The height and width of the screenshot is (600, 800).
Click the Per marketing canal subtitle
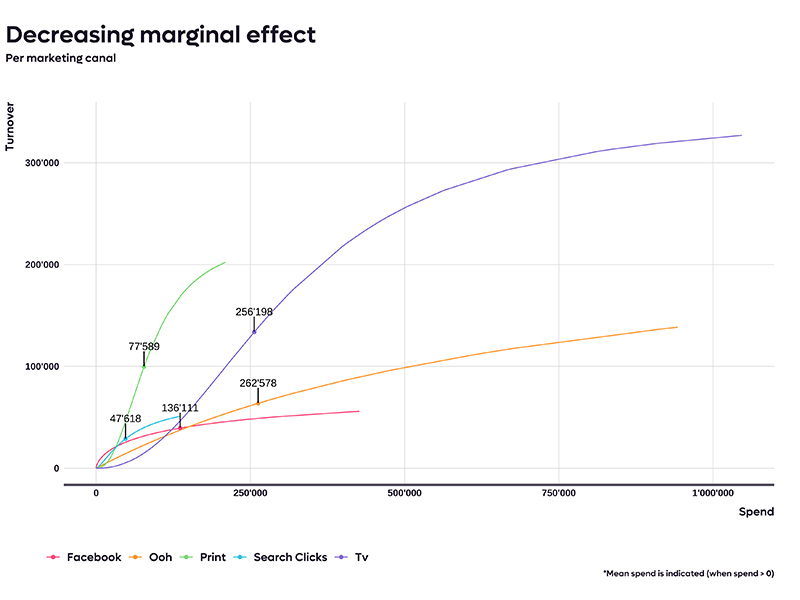coord(61,58)
